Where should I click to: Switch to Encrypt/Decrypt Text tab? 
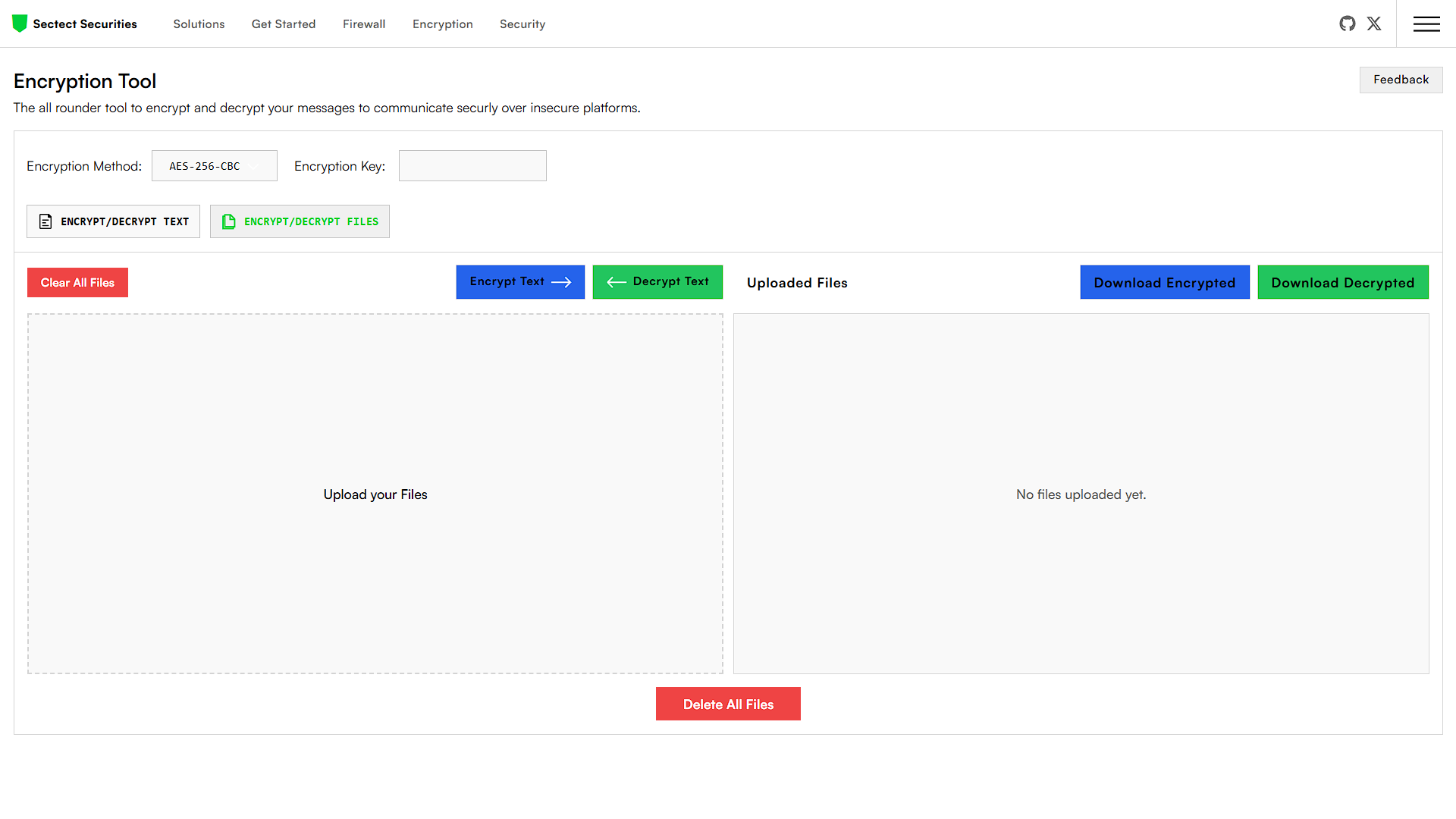point(113,221)
